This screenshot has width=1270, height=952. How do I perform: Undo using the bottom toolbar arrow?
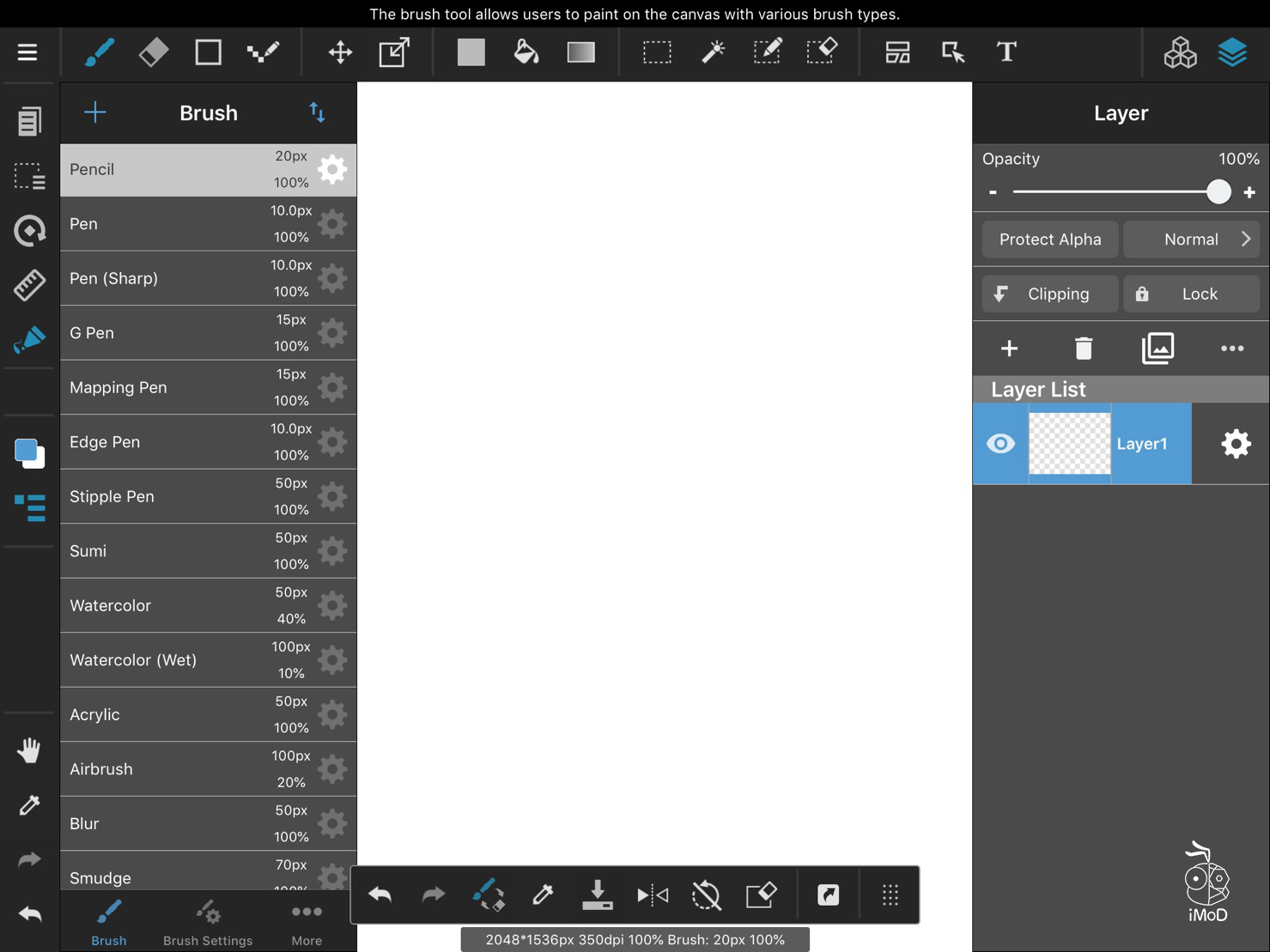click(x=380, y=894)
